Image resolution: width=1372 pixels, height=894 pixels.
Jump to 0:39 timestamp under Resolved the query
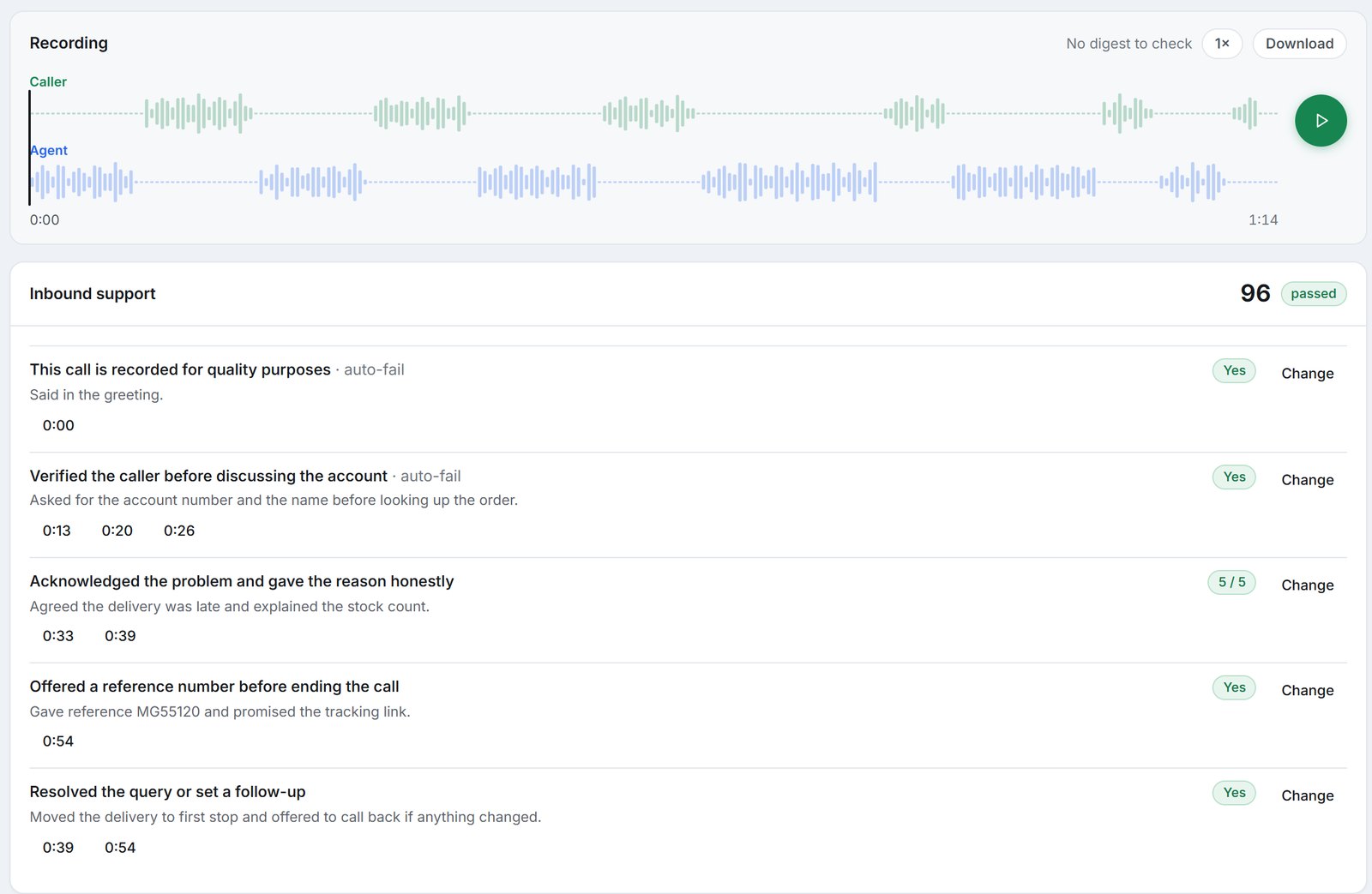pos(58,848)
